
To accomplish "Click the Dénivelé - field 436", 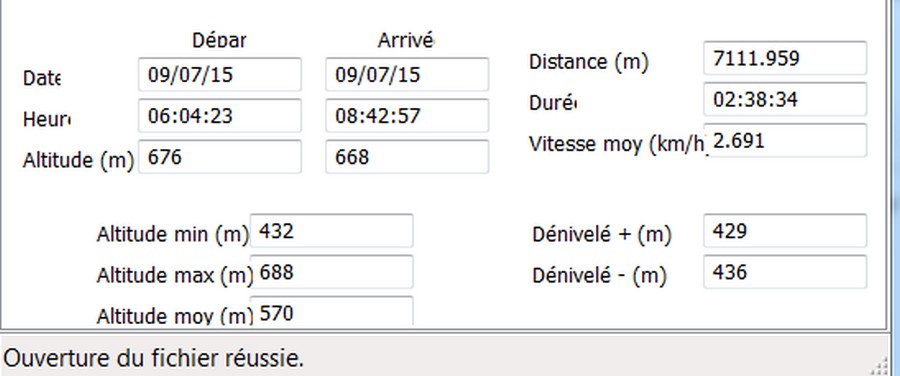I will [x=785, y=272].
